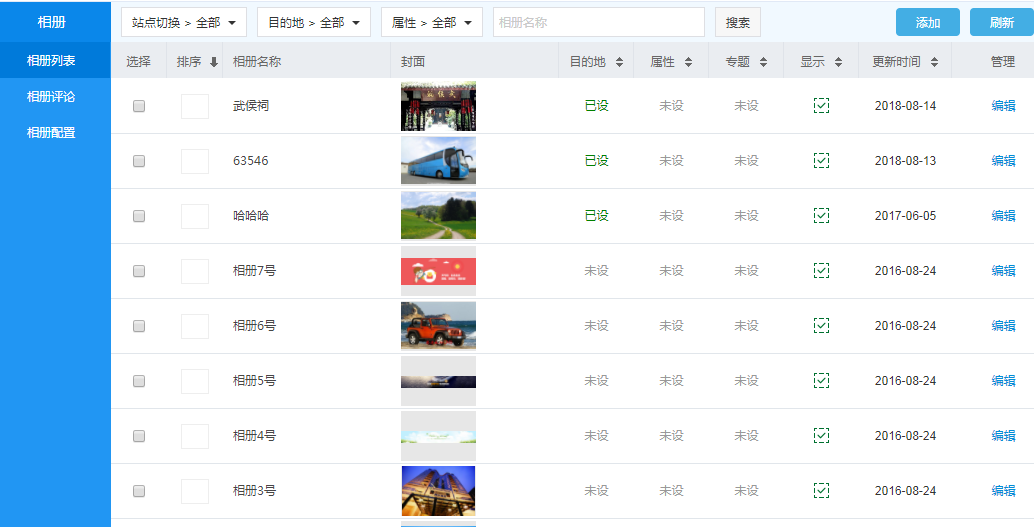Expand the 目的地 filter dropdown
The height and width of the screenshot is (527, 1034).
click(313, 22)
